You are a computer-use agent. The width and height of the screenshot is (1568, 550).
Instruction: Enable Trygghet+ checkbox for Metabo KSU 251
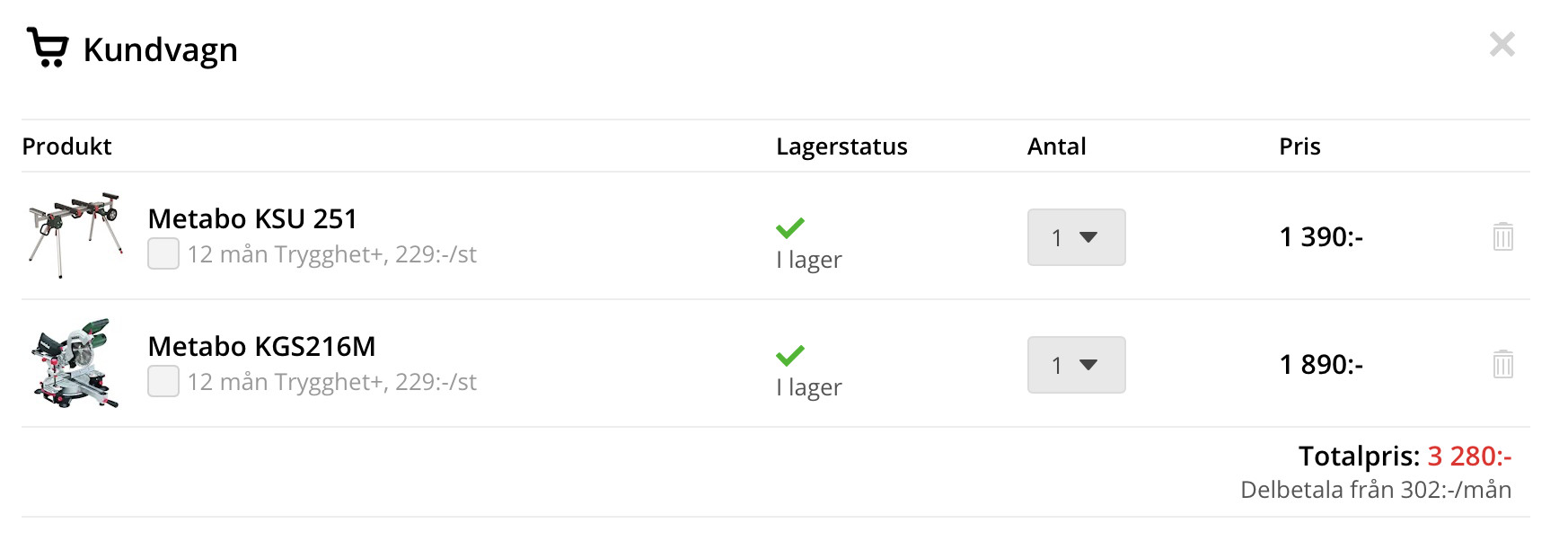click(x=163, y=253)
